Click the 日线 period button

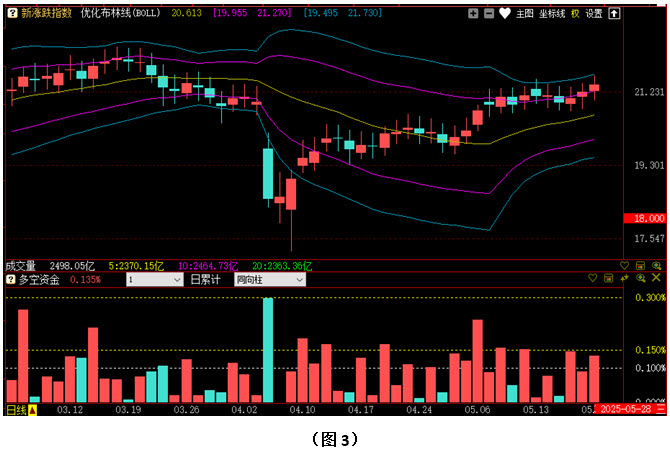(x=17, y=410)
